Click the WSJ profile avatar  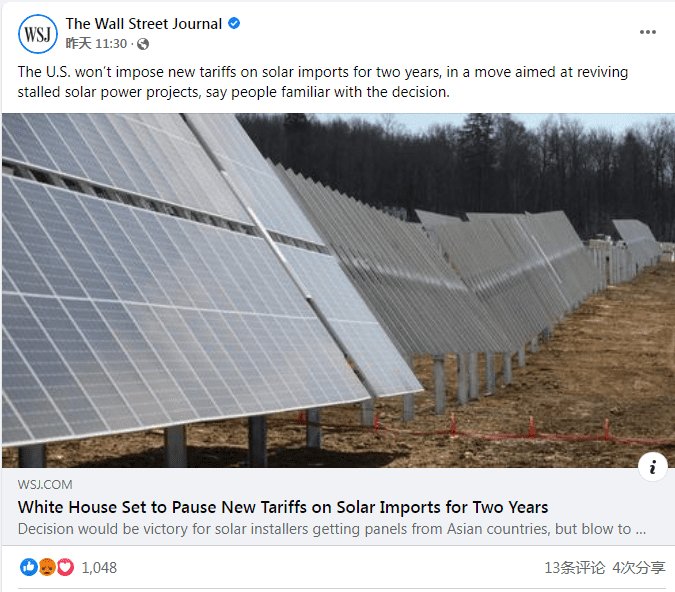click(38, 34)
